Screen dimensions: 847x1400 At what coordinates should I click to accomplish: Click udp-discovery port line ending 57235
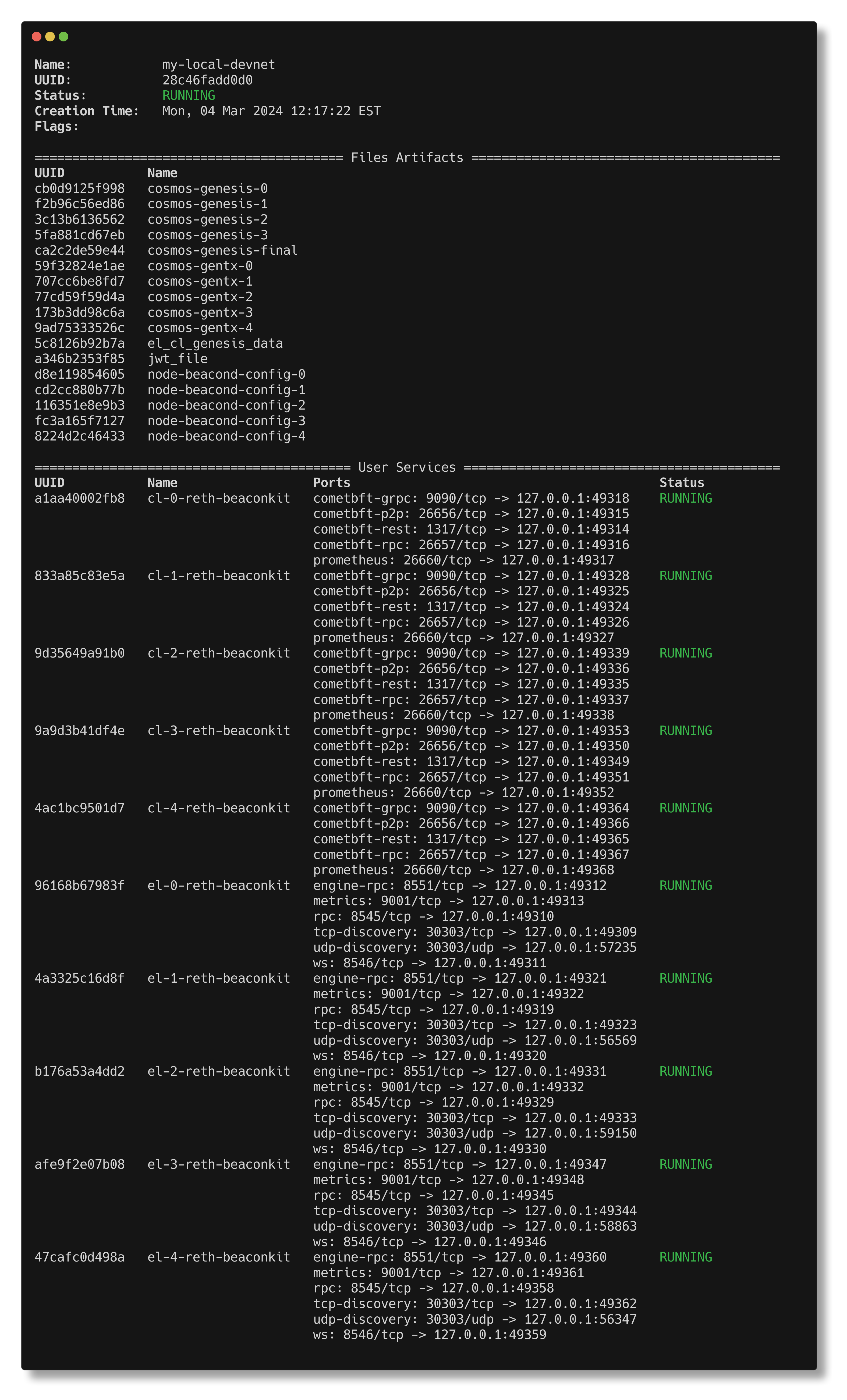tap(475, 947)
